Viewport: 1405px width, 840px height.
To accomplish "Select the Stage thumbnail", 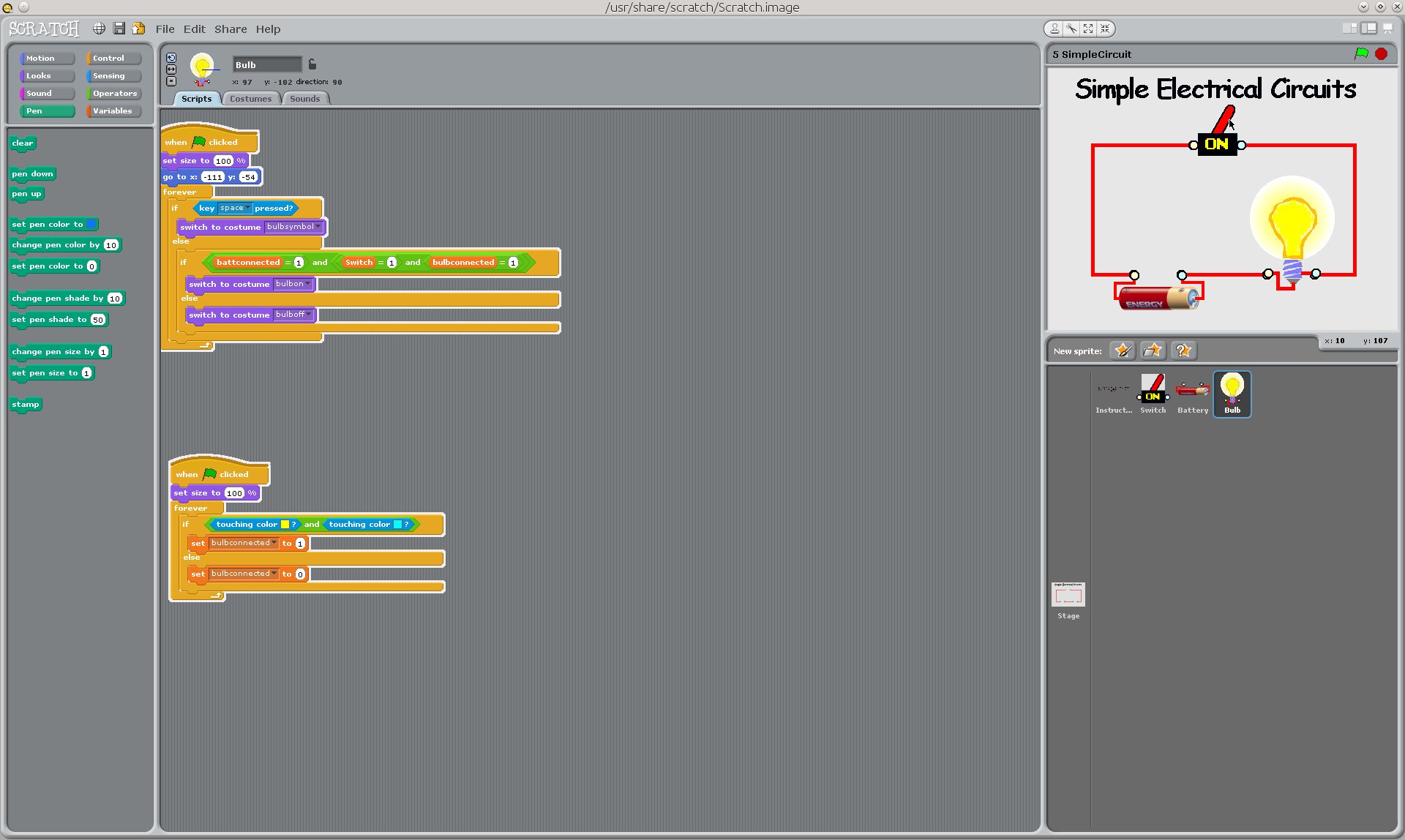I will point(1068,601).
